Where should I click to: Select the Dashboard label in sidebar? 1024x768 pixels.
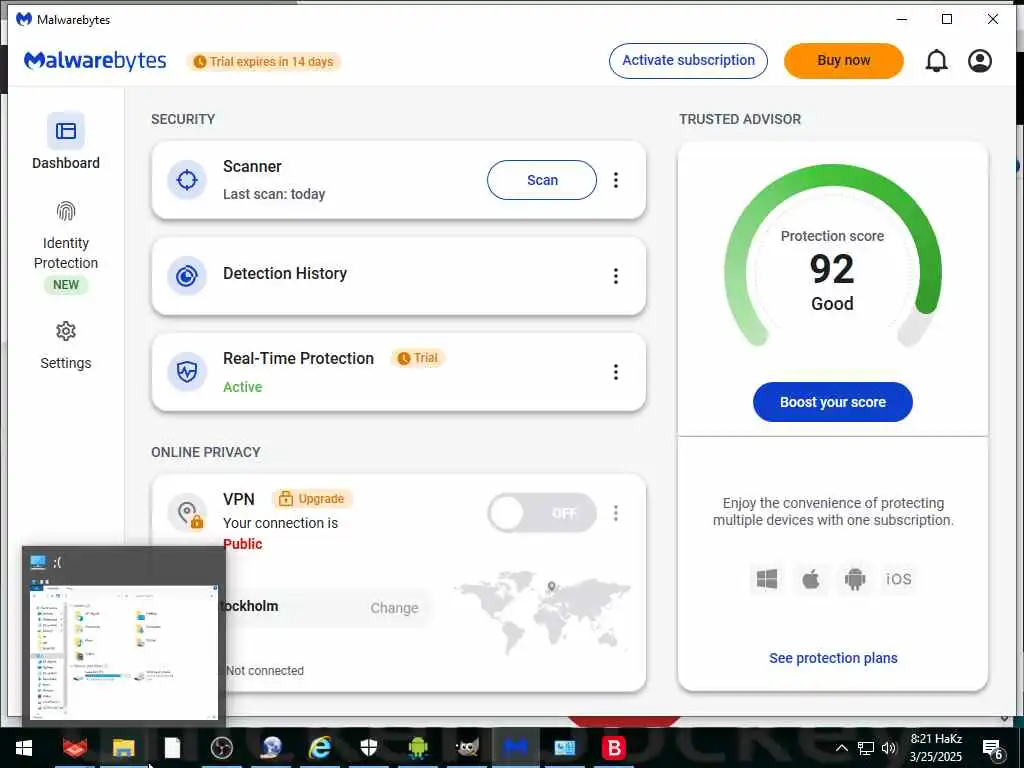coord(66,163)
